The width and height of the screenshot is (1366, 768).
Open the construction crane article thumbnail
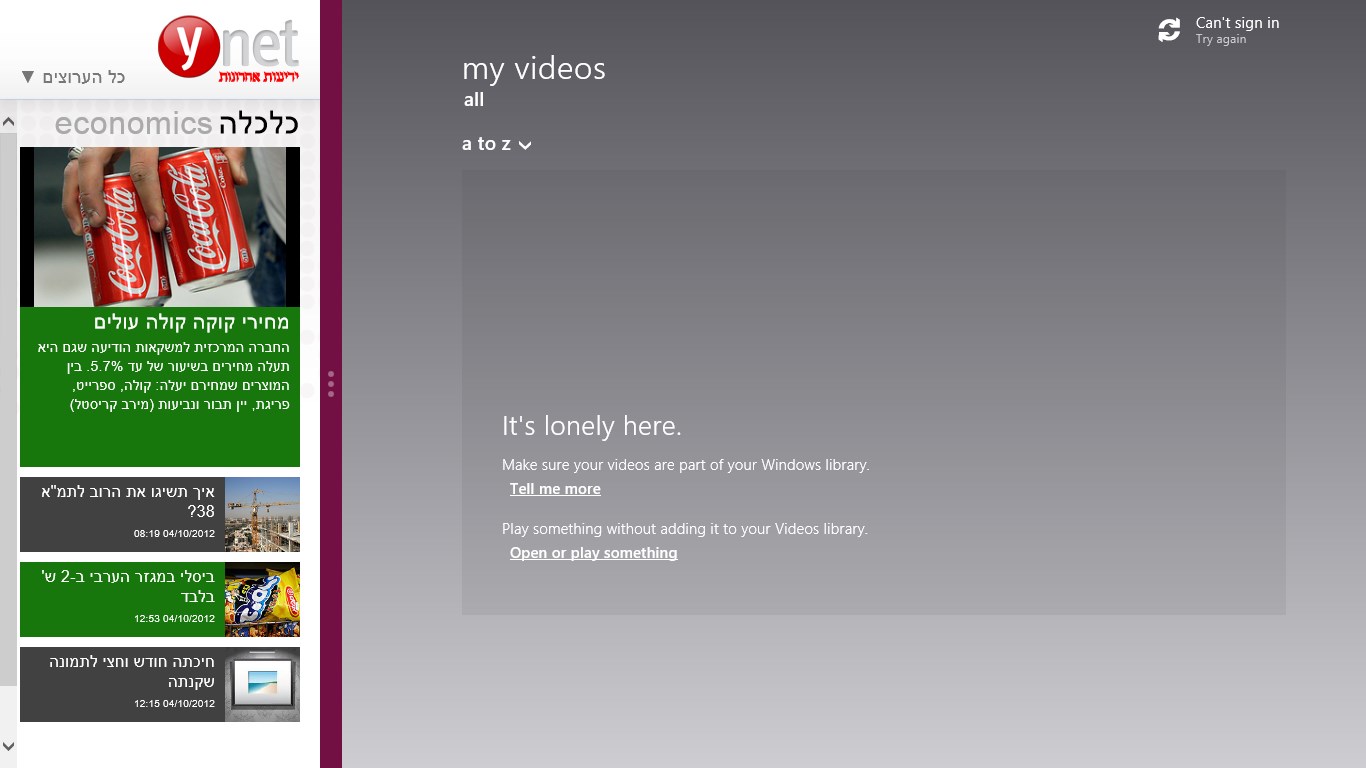(x=262, y=514)
